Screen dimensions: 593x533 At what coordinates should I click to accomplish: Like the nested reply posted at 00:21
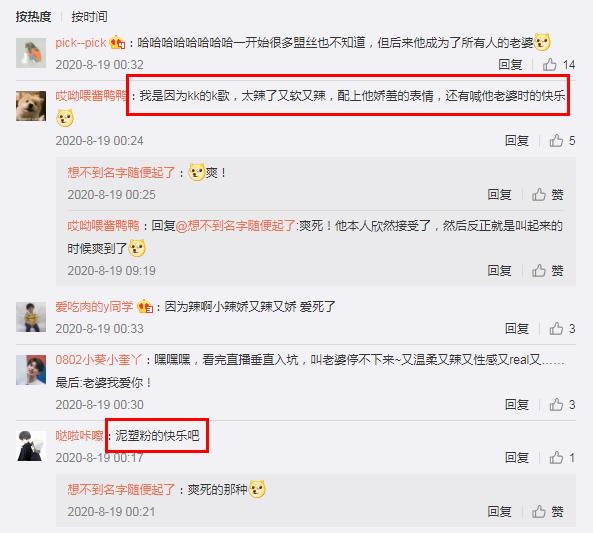tap(548, 512)
